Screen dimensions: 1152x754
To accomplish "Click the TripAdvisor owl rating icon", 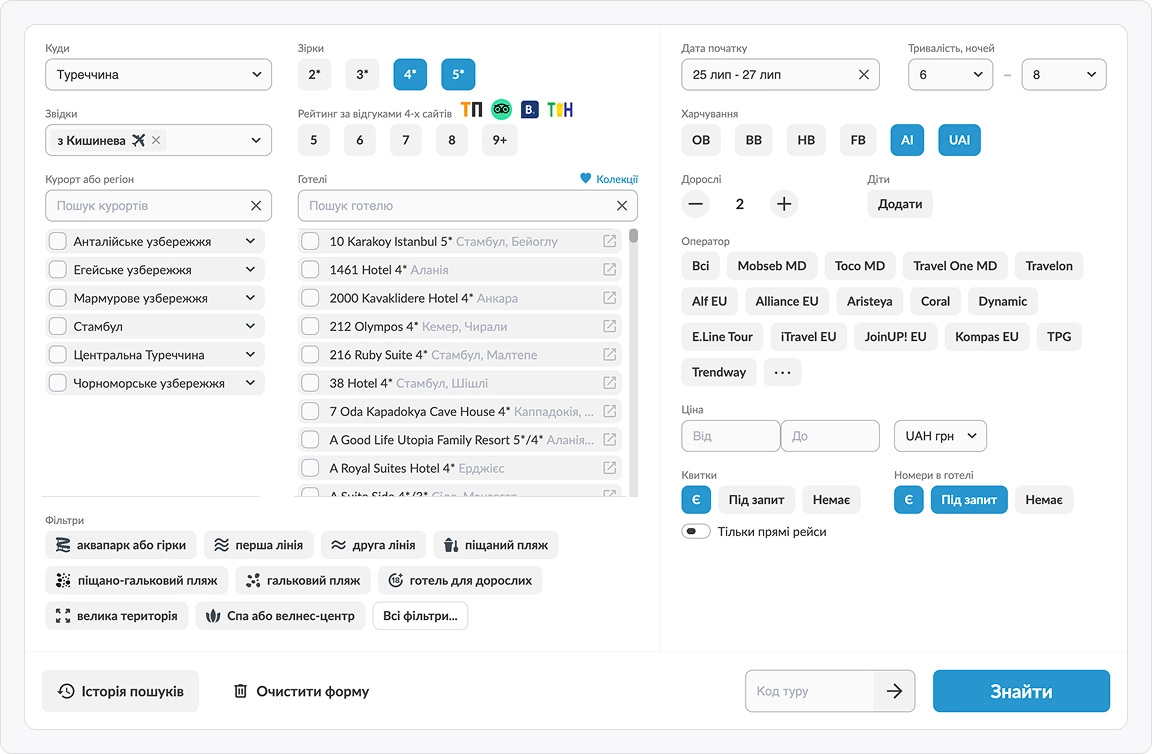I will tap(501, 110).
